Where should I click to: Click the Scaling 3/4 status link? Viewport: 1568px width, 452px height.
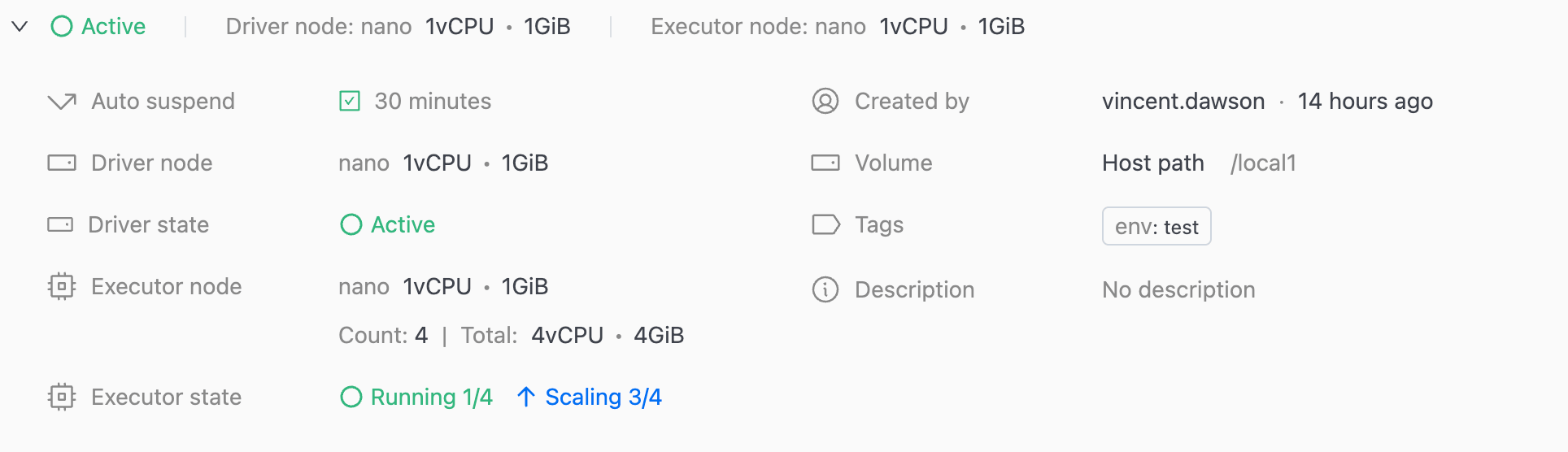(603, 397)
